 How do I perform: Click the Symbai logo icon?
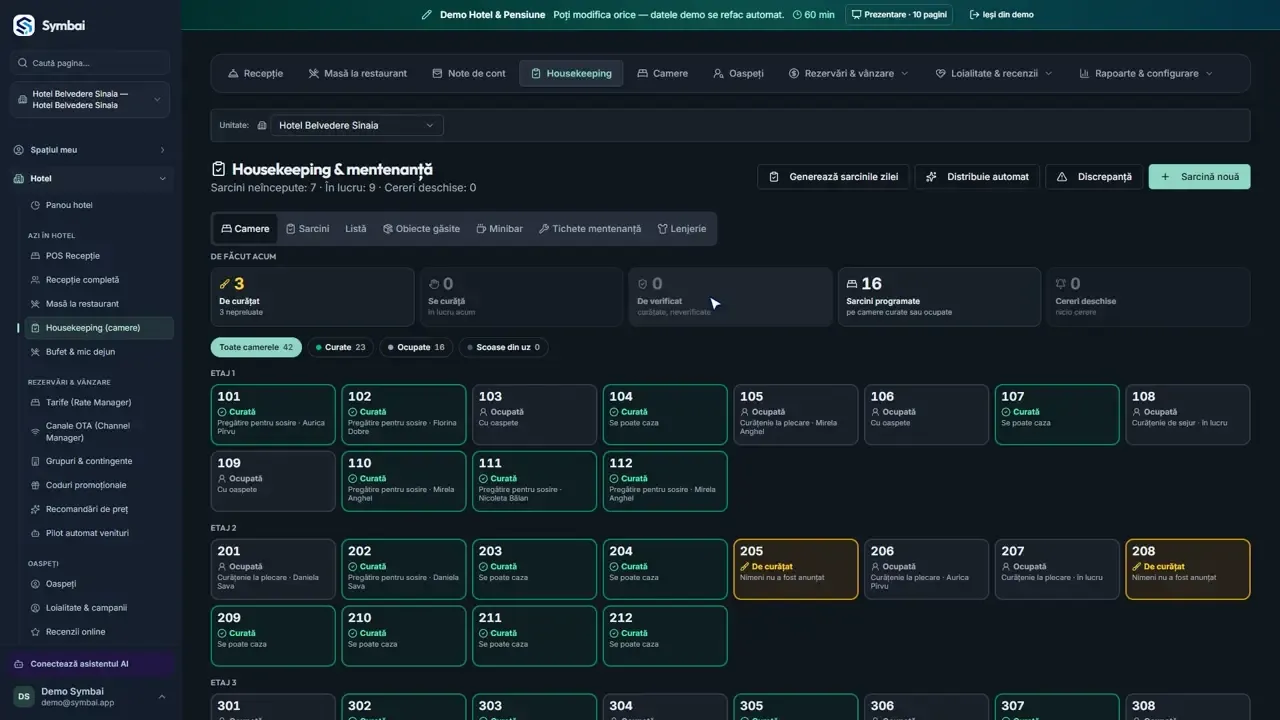[24, 26]
